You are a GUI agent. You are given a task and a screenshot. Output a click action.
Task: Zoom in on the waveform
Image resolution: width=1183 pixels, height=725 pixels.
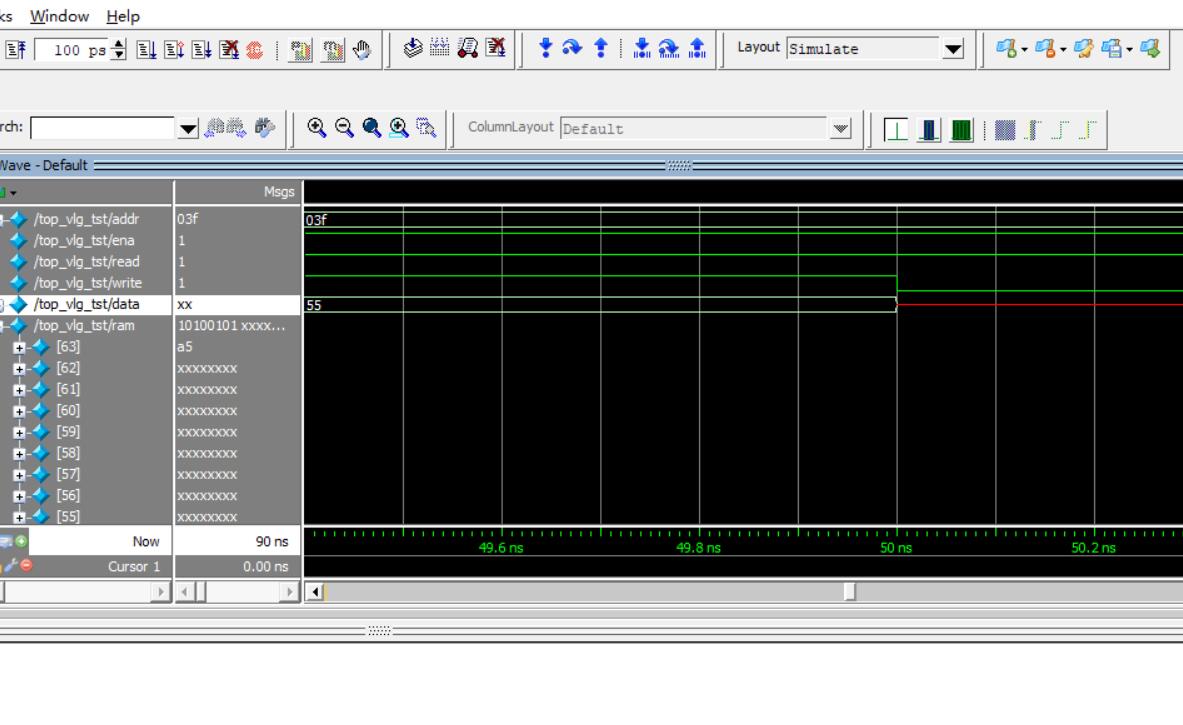(x=317, y=127)
